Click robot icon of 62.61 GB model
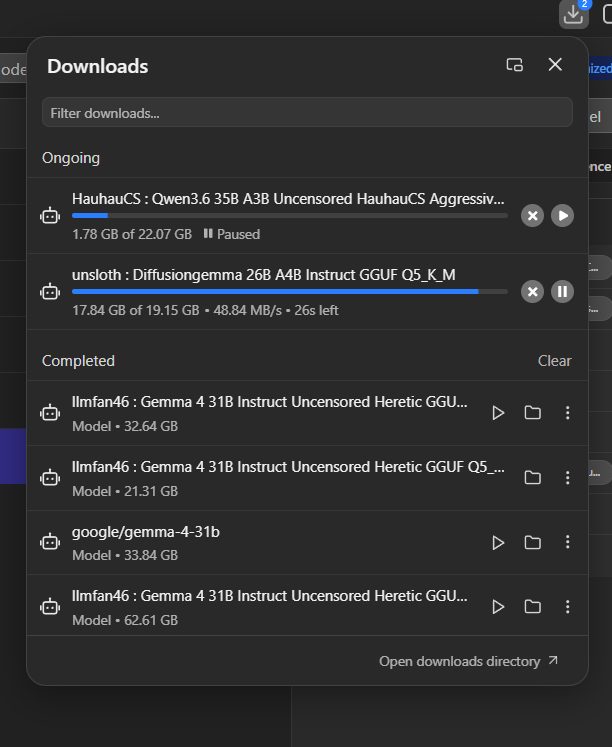 tap(50, 607)
